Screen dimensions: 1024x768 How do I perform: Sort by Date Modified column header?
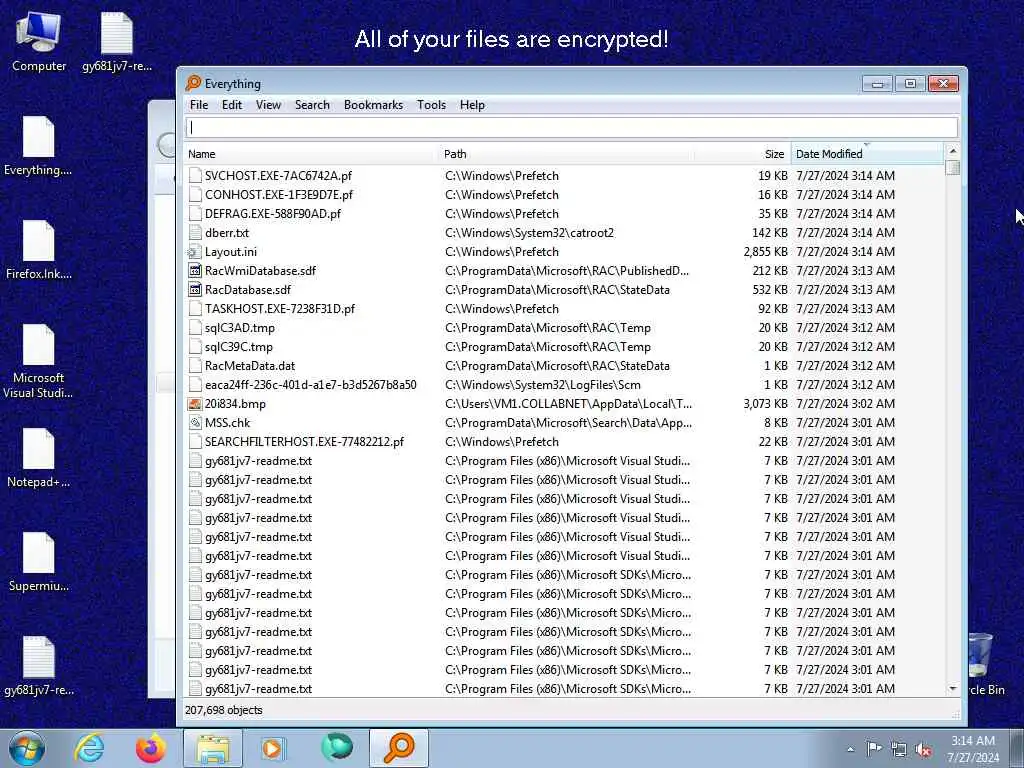pos(867,154)
